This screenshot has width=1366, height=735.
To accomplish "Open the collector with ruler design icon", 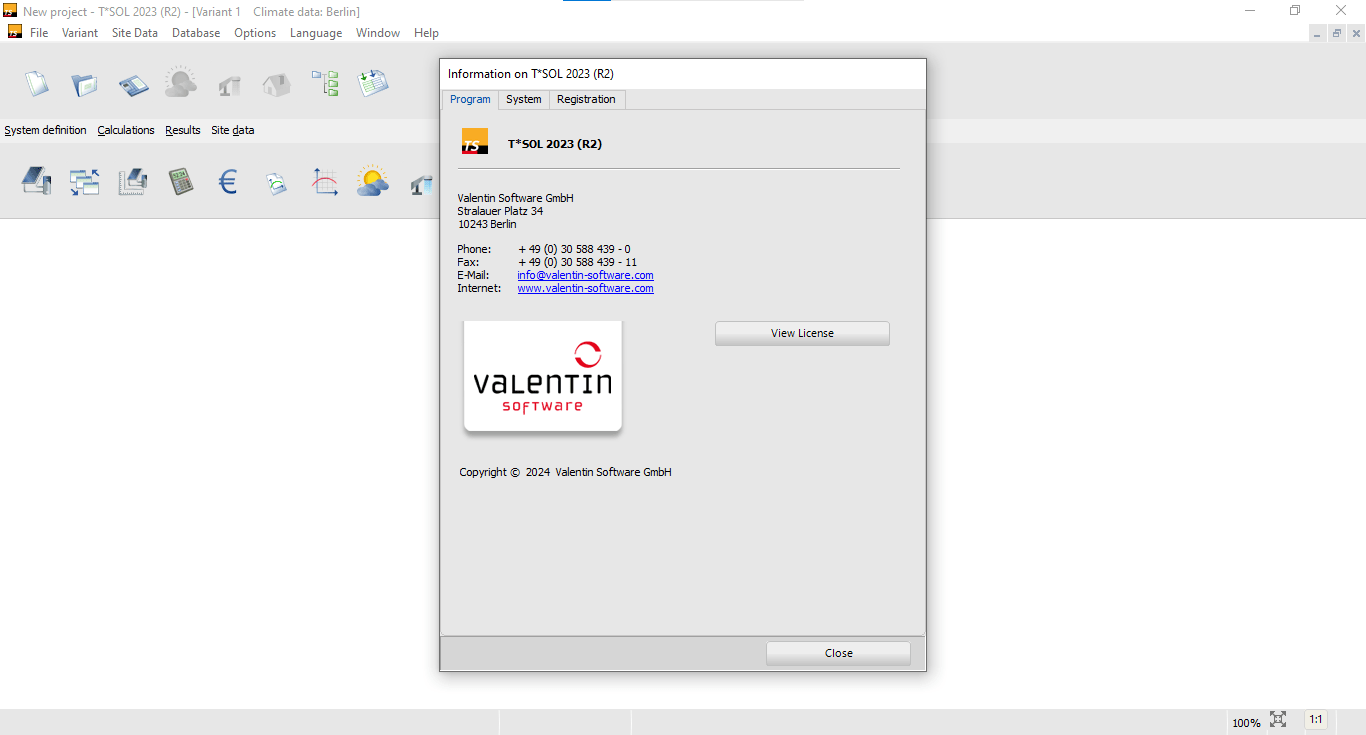I will (133, 181).
